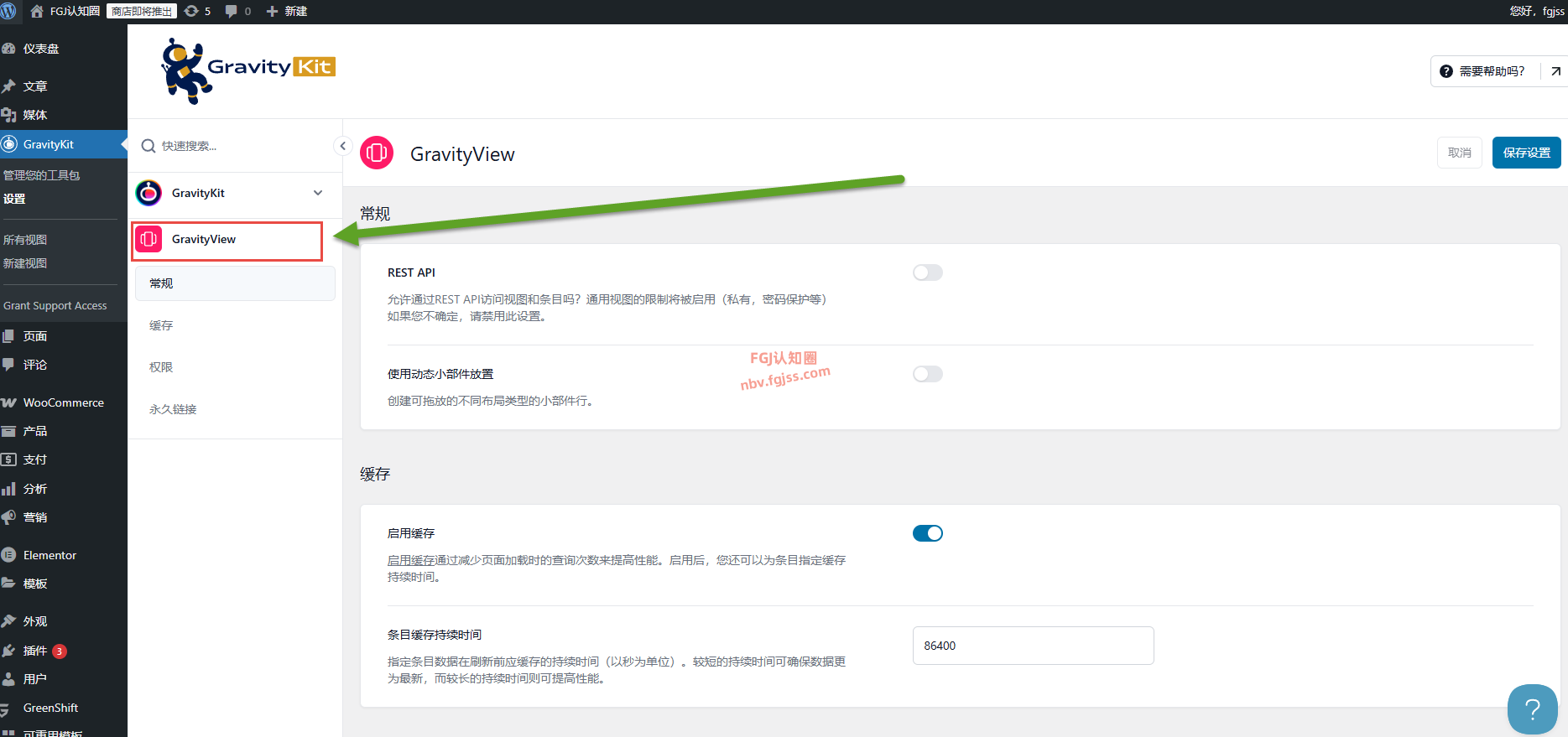Screen dimensions: 1568x737
Task: Click the GravityKit astronaut logo
Action: [x=248, y=70]
